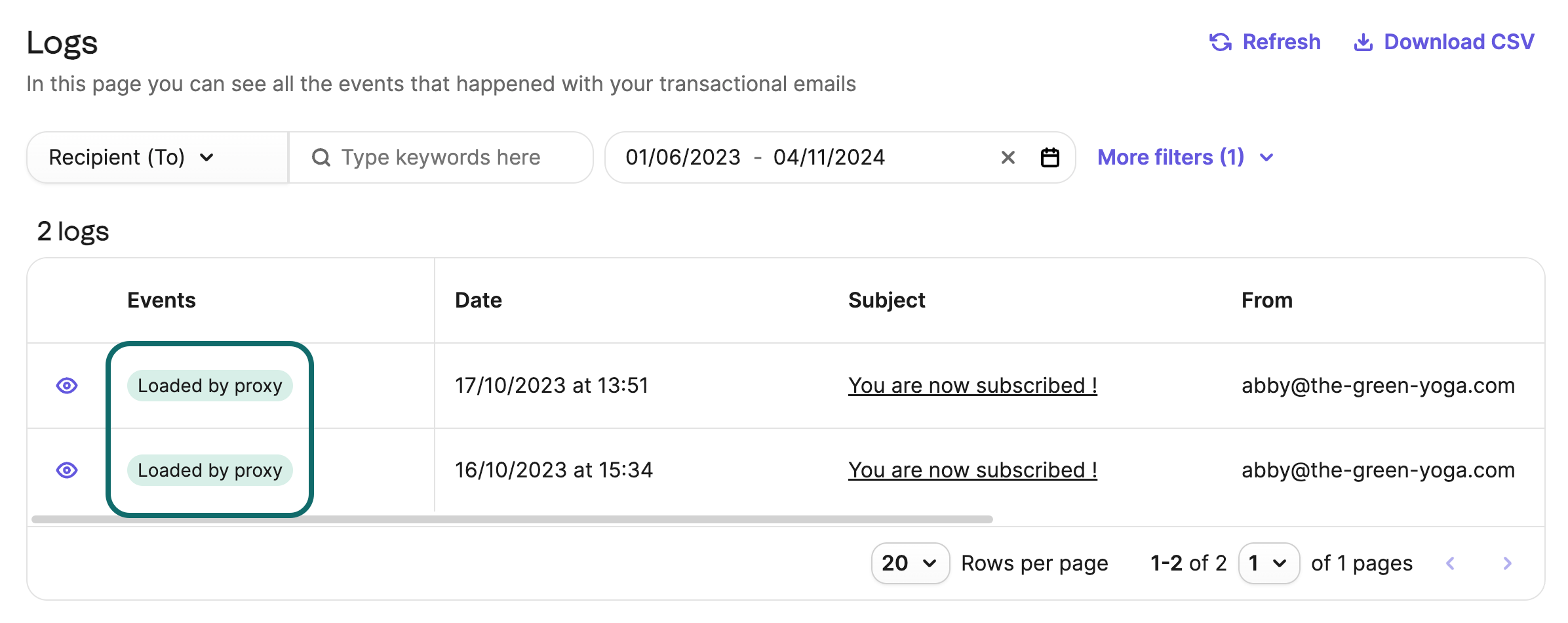Open the calendar date picker
The image size is (1568, 623).
click(x=1049, y=157)
